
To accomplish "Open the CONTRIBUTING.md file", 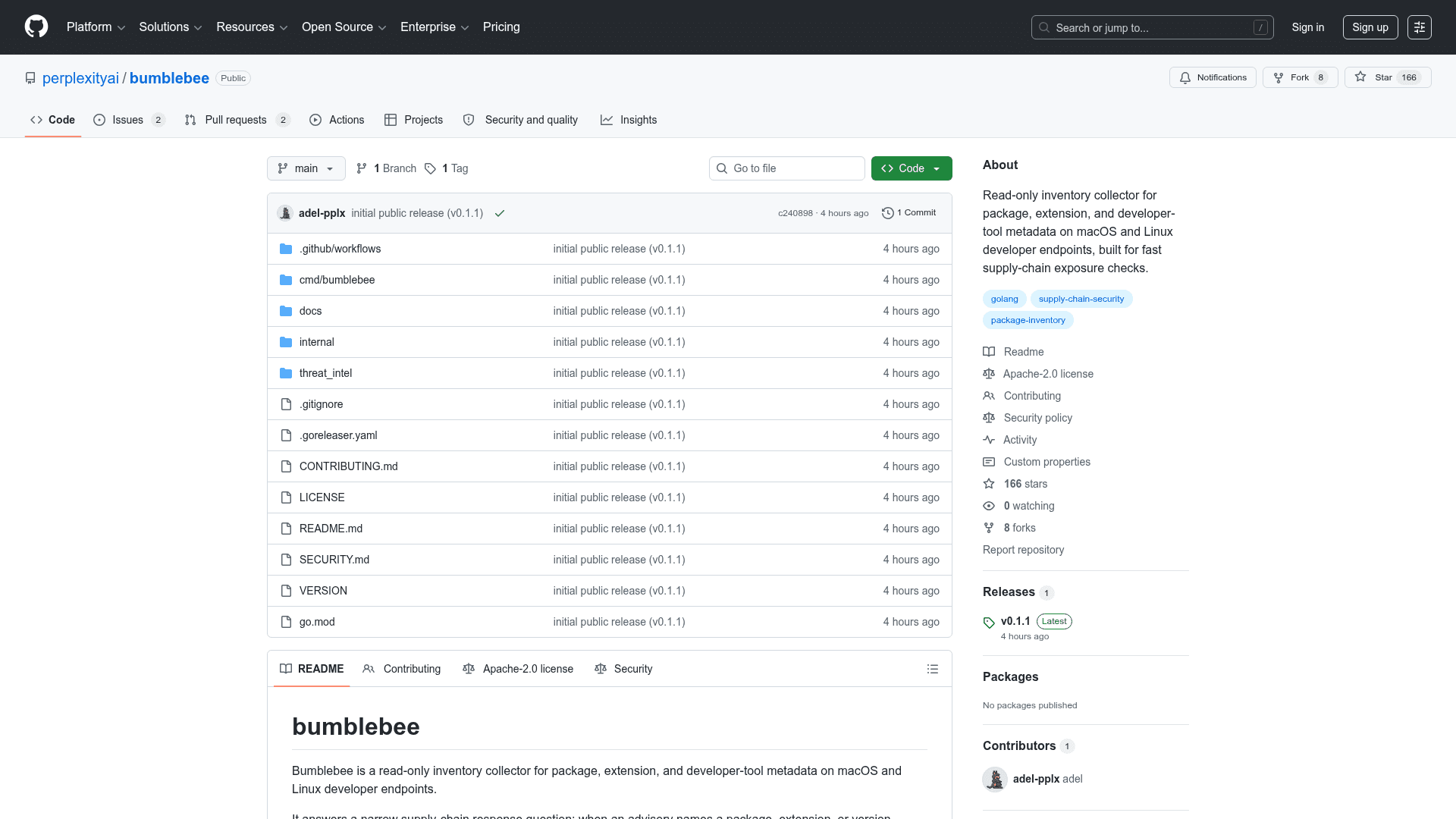I will pos(349,466).
